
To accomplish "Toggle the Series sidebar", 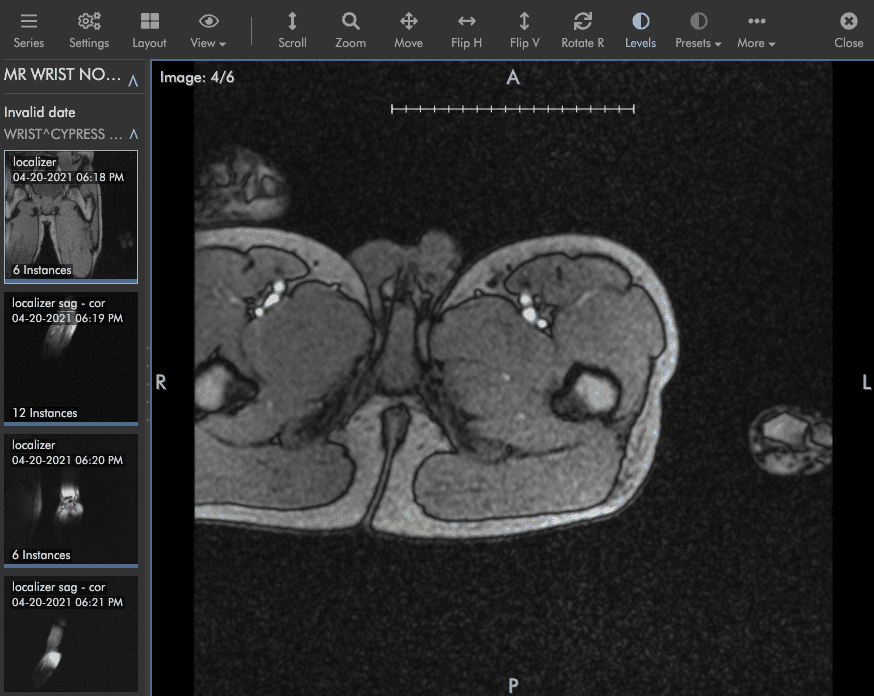I will [28, 29].
